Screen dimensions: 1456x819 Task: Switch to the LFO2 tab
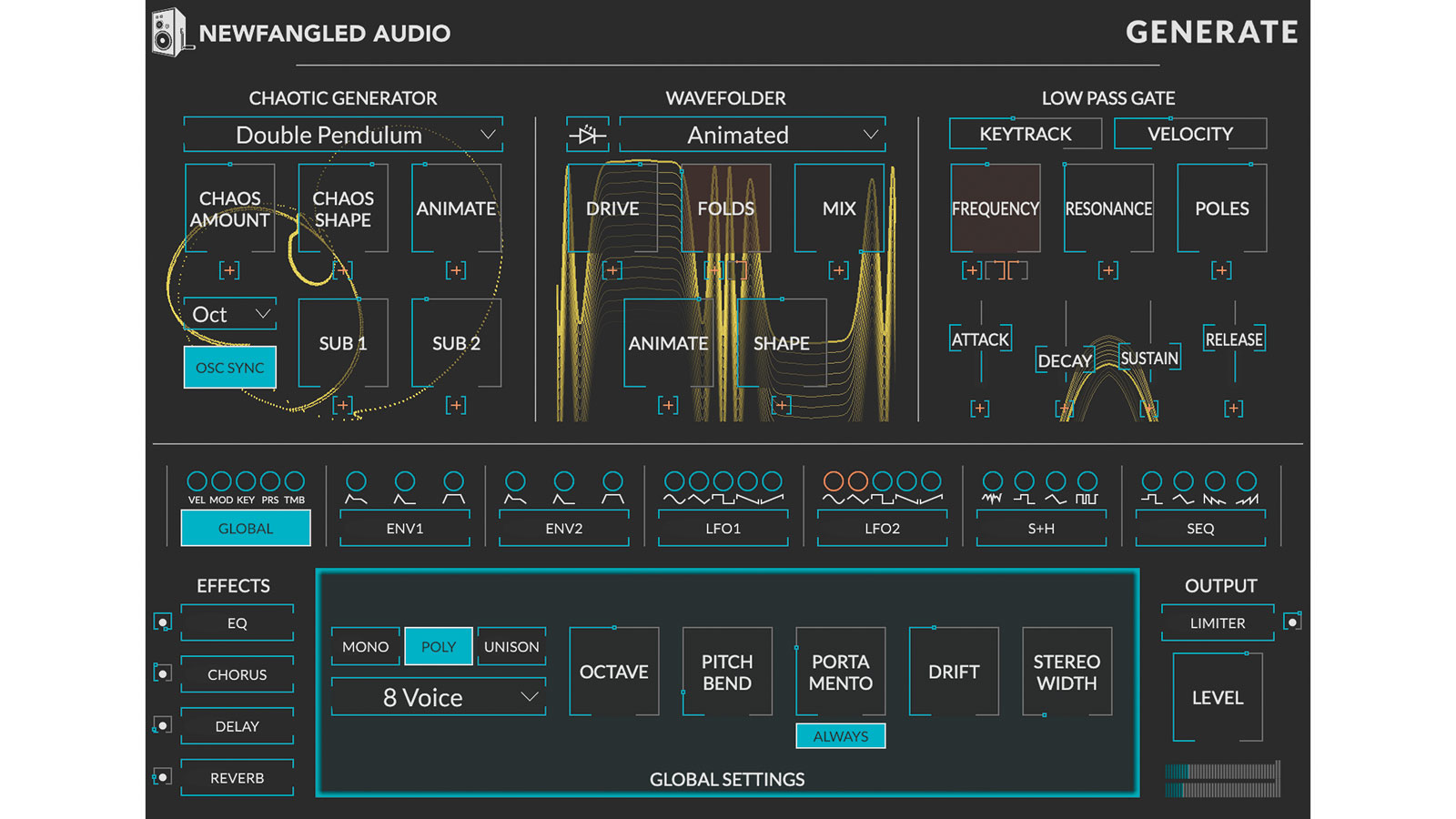[x=883, y=528]
